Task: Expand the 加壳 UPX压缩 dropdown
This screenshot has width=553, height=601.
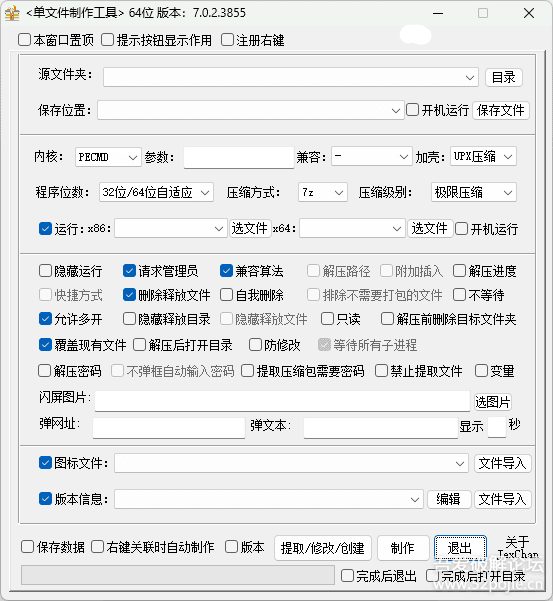Action: (x=483, y=156)
